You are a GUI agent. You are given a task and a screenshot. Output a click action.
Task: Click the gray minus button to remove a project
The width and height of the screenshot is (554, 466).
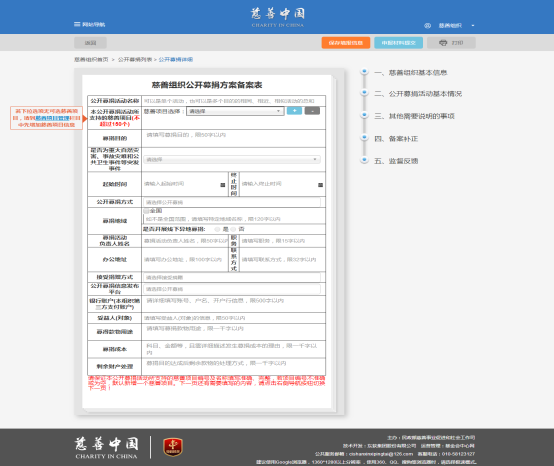(312, 111)
